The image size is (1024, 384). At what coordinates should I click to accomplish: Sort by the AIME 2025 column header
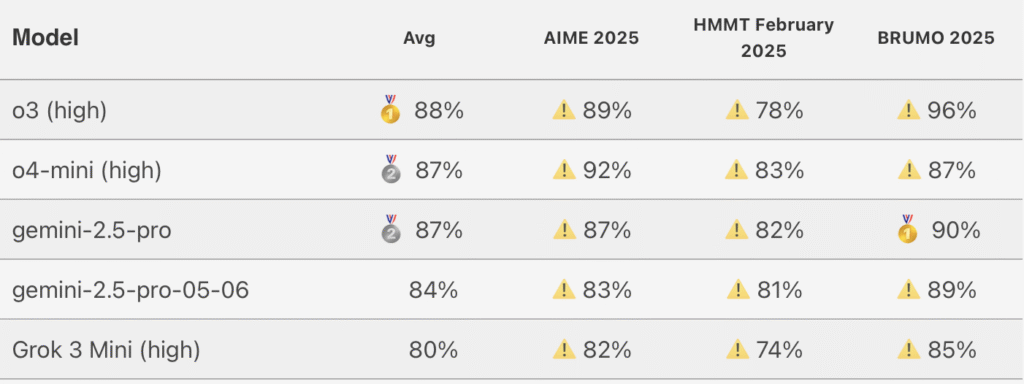pyautogui.click(x=591, y=39)
